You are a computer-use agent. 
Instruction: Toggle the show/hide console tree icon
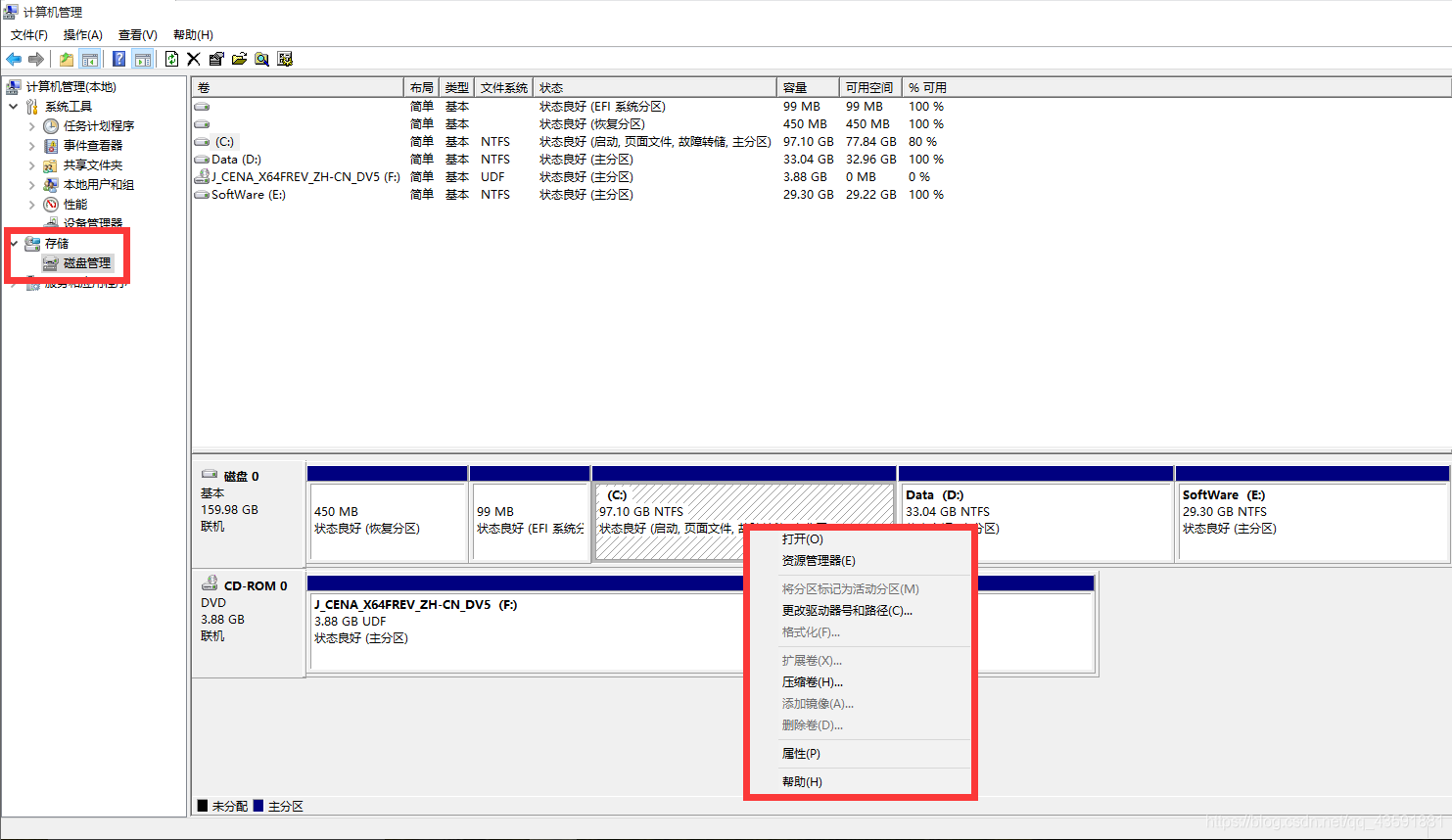pos(90,60)
